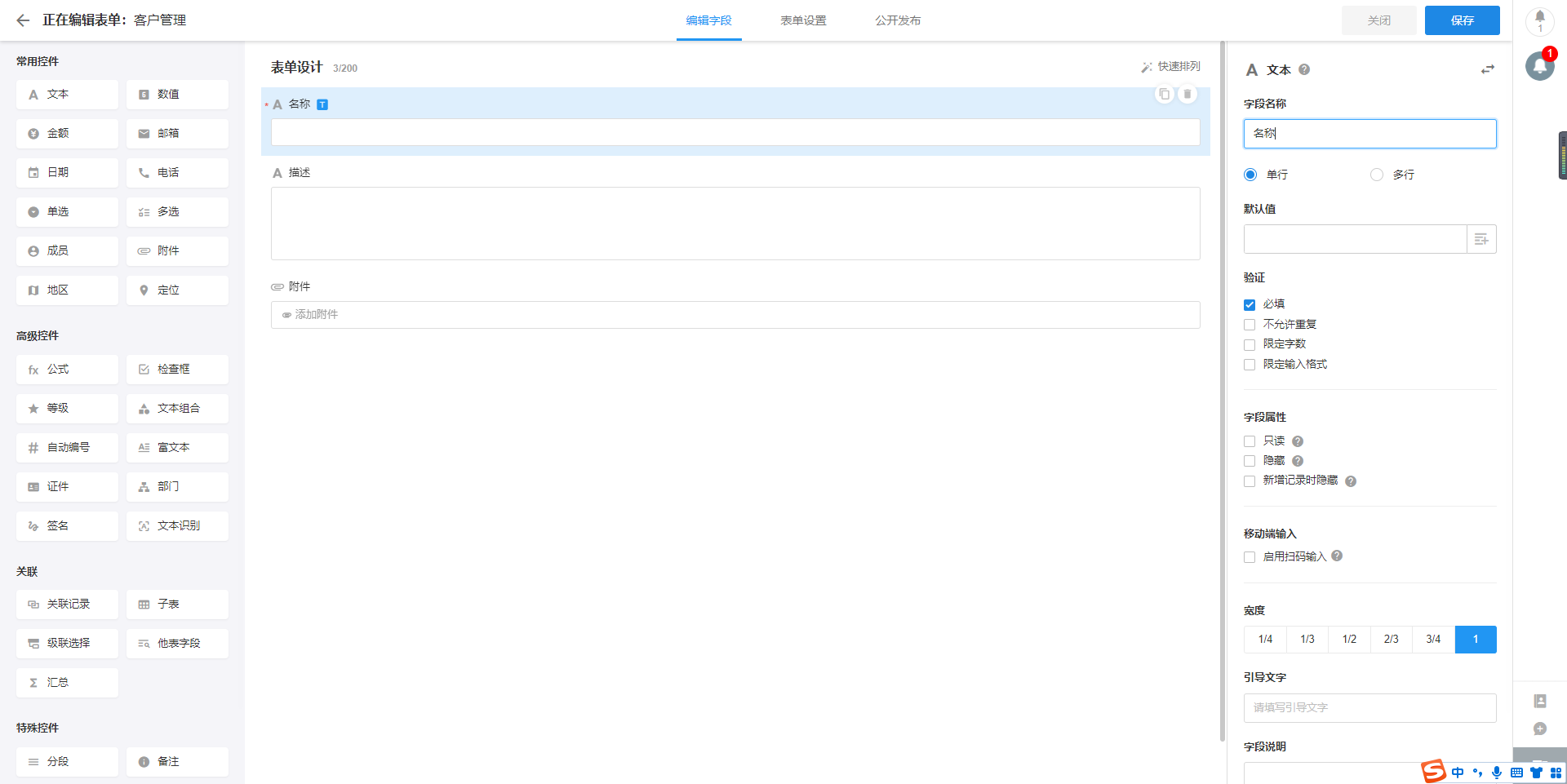Add a 汇总 summary control
The height and width of the screenshot is (784, 1567).
(67, 683)
